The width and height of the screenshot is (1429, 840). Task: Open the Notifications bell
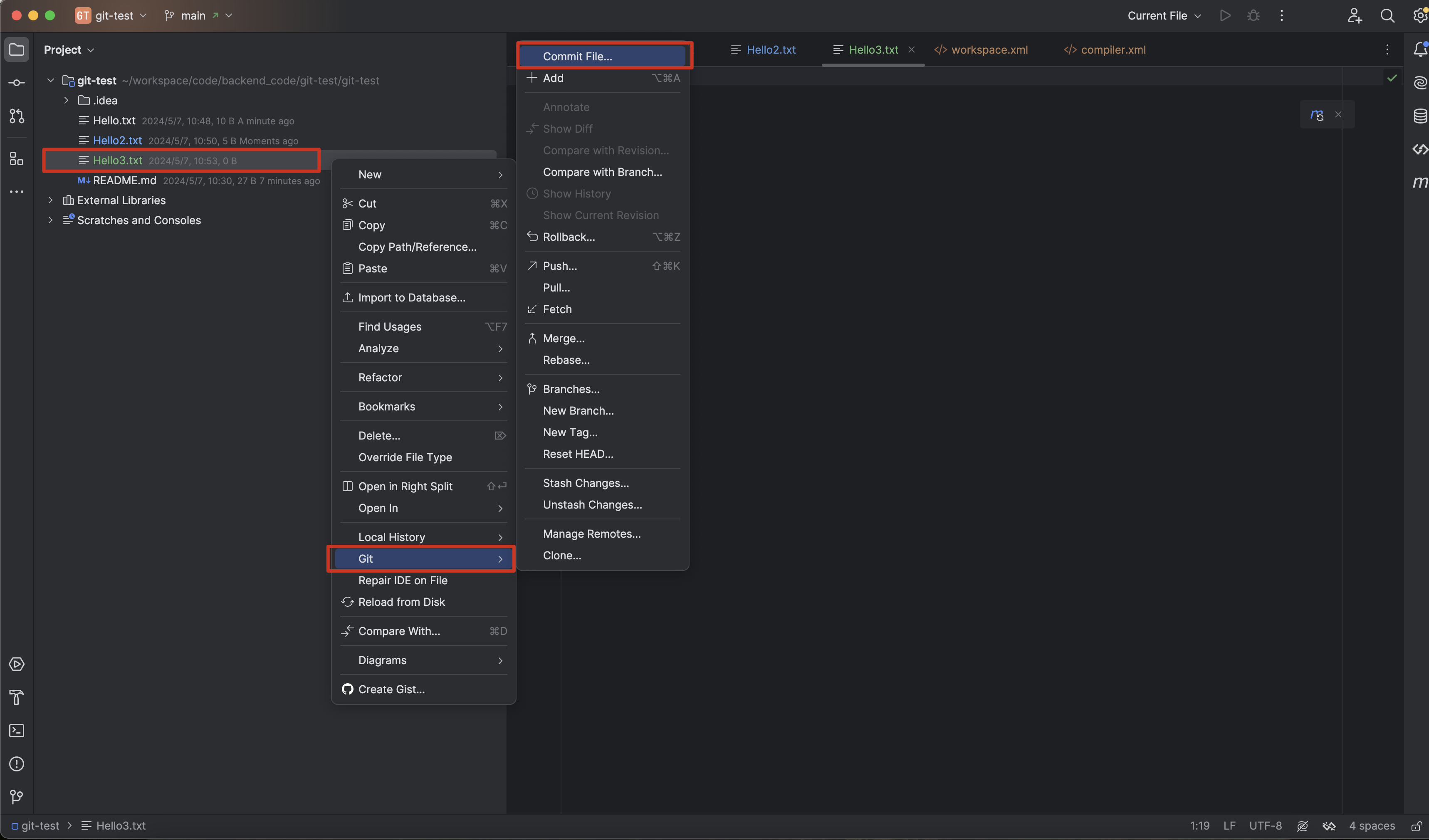(1421, 49)
